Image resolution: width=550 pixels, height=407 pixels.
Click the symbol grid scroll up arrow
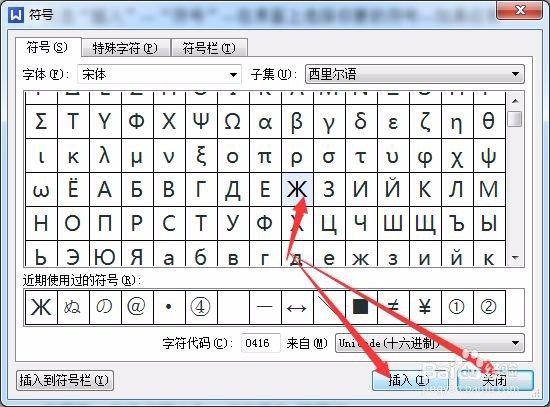pyautogui.click(x=515, y=101)
